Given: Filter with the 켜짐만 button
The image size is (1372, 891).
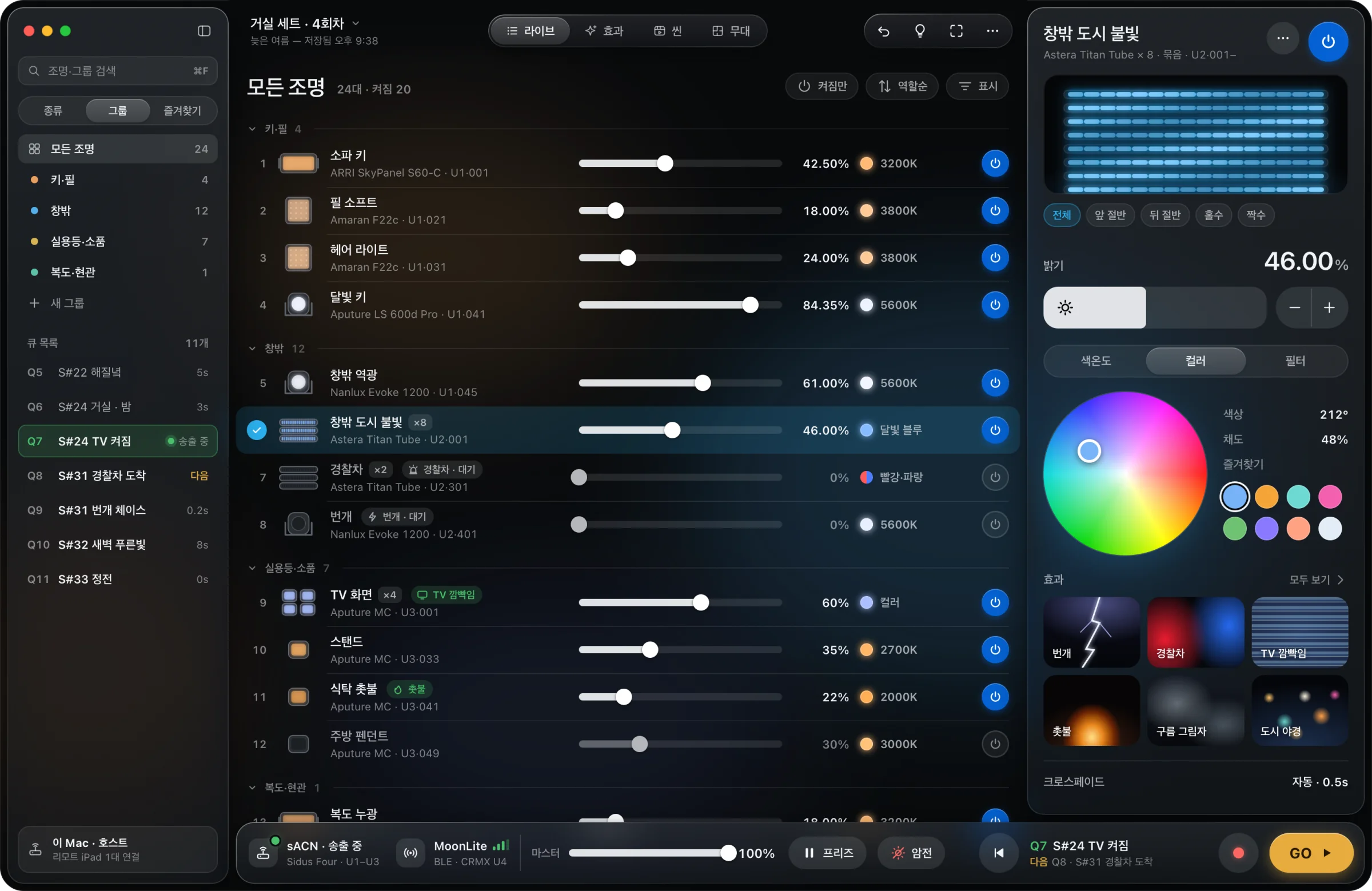Looking at the screenshot, I should (822, 86).
